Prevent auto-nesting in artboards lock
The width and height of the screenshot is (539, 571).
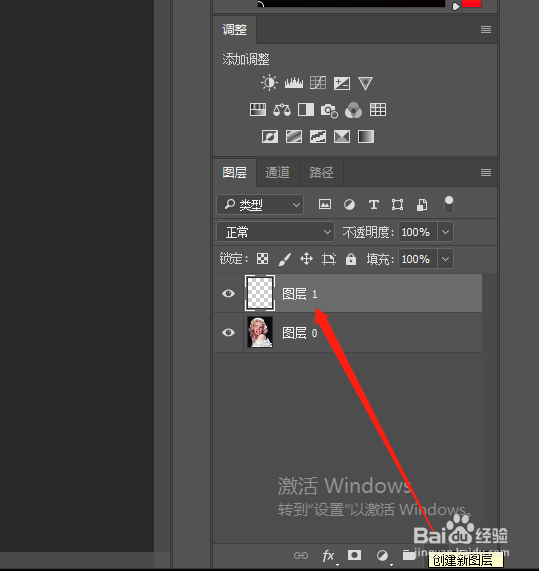(x=329, y=259)
